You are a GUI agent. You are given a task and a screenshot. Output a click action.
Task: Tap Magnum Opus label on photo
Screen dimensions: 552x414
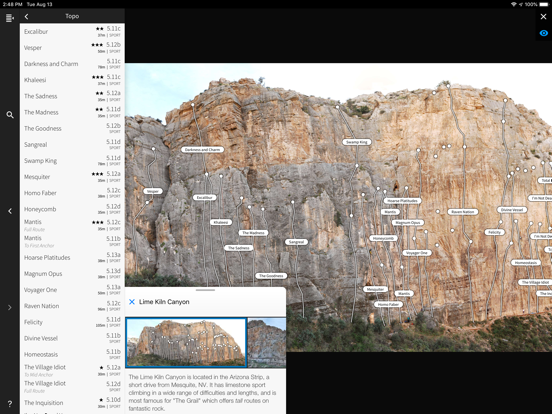(408, 222)
